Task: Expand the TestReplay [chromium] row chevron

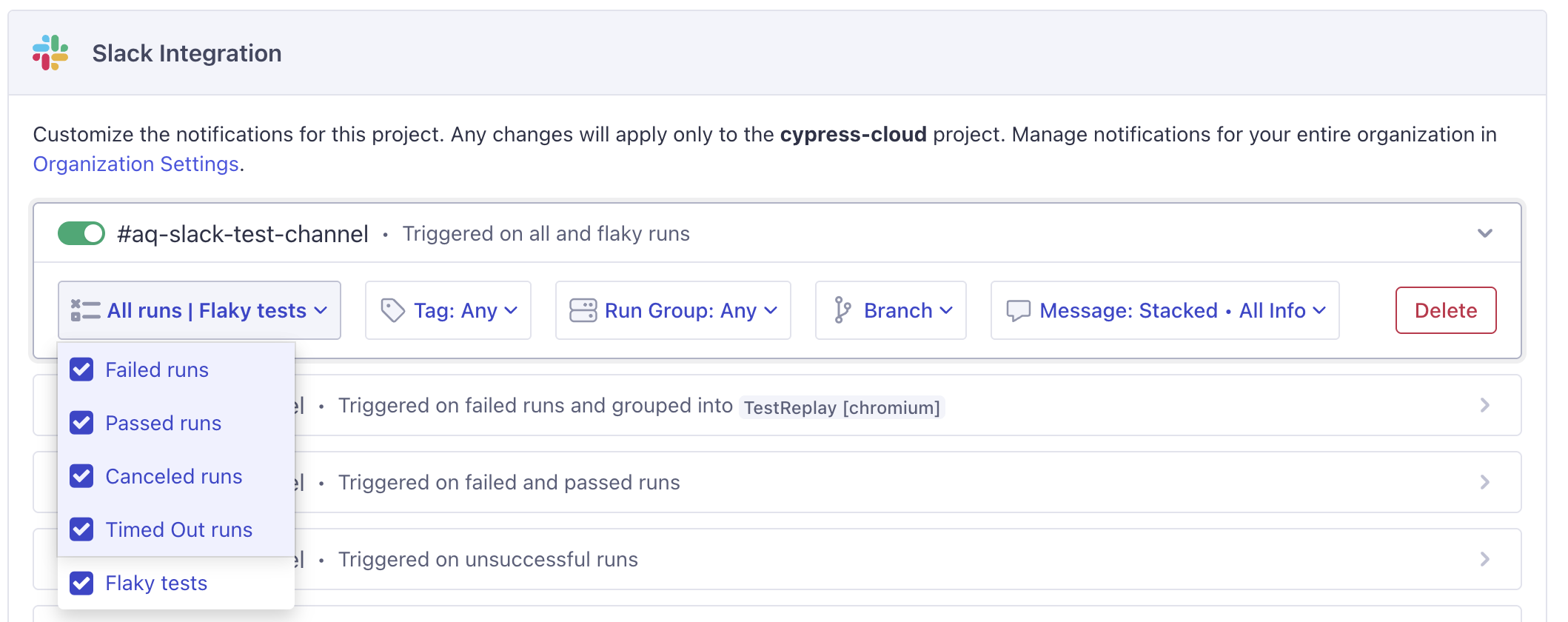Action: (1484, 405)
